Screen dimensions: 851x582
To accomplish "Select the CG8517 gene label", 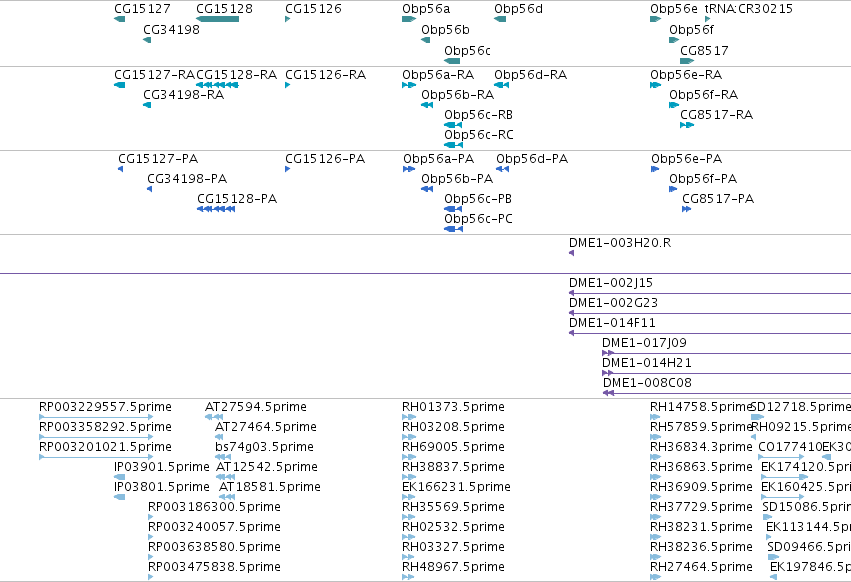I will 704,50.
